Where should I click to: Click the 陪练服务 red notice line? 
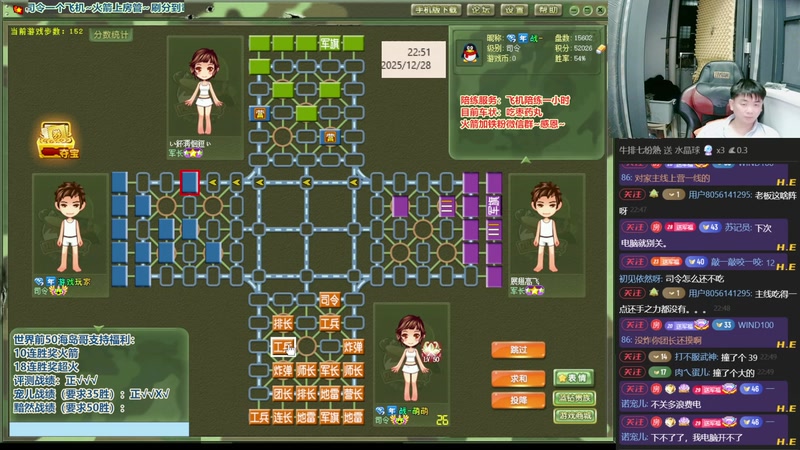515,100
